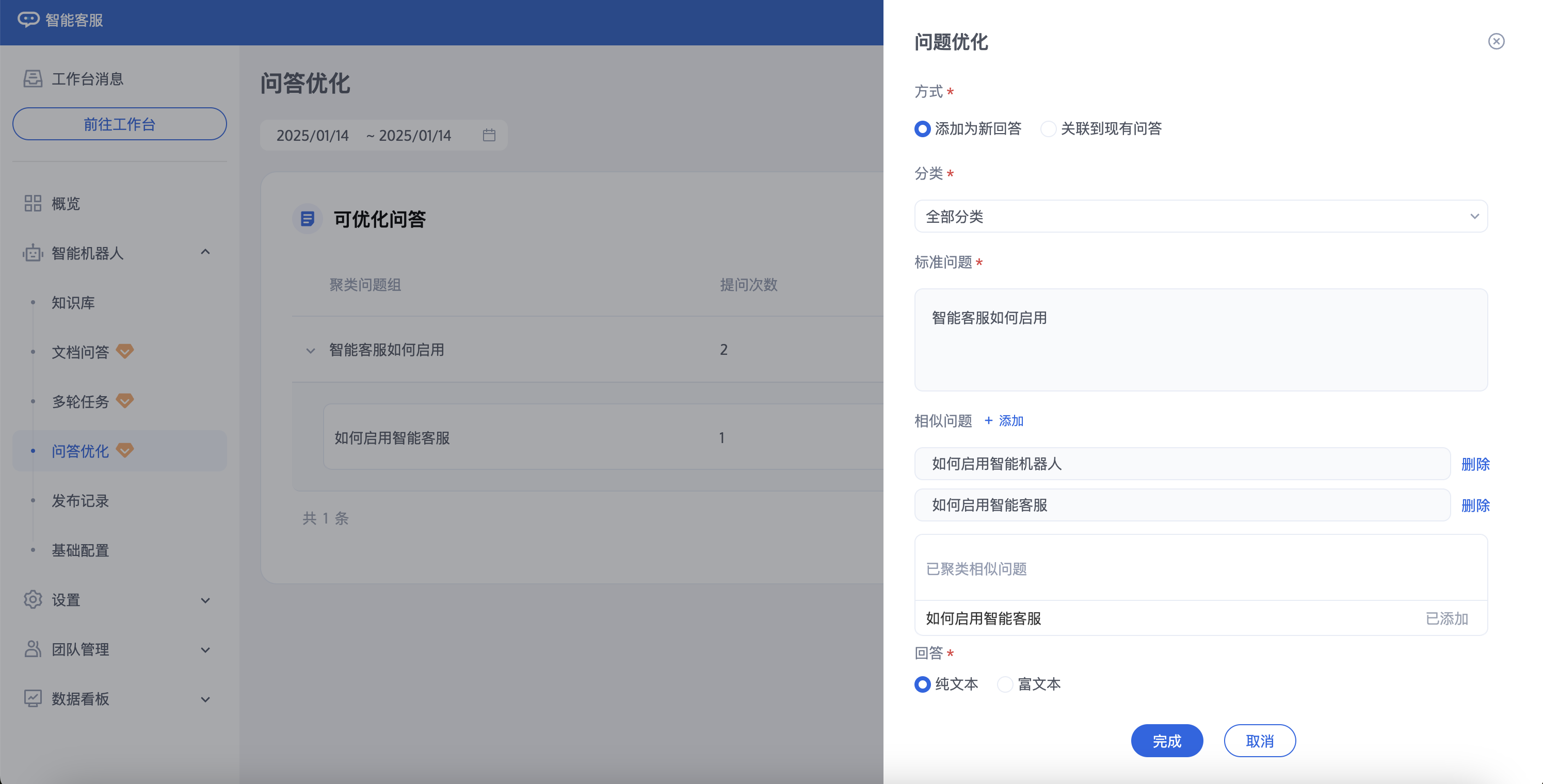The image size is (1543, 784).
Task: Select the 关联到现有问答 radio option
Action: (1048, 128)
